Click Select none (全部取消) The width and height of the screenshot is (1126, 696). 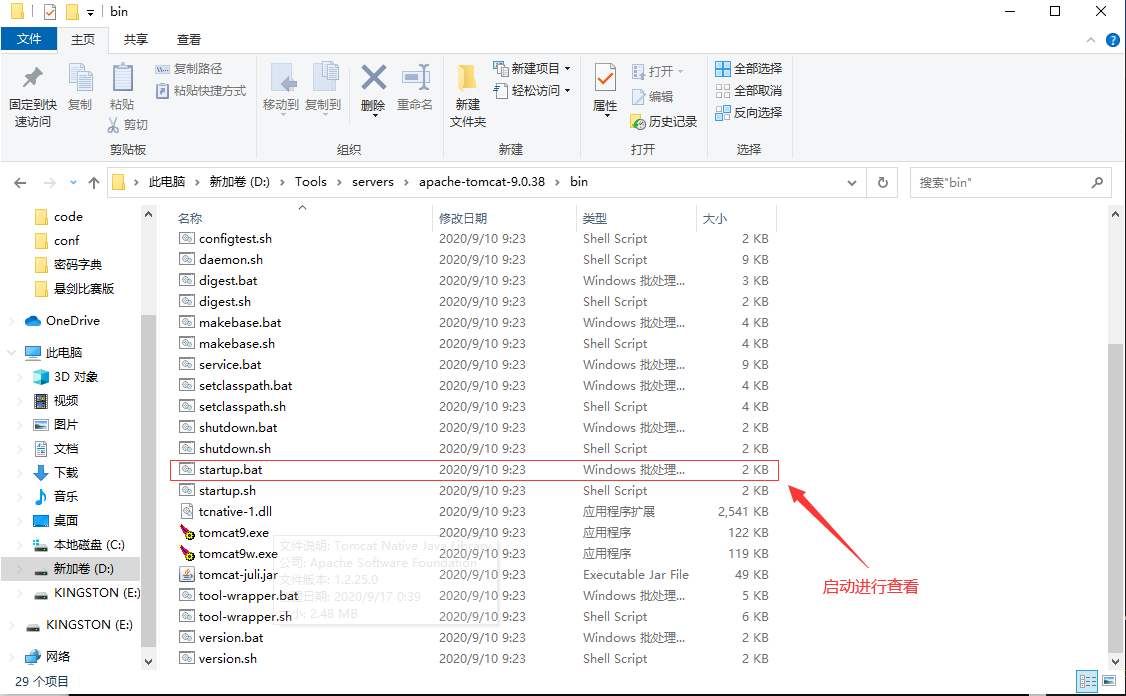[749, 91]
